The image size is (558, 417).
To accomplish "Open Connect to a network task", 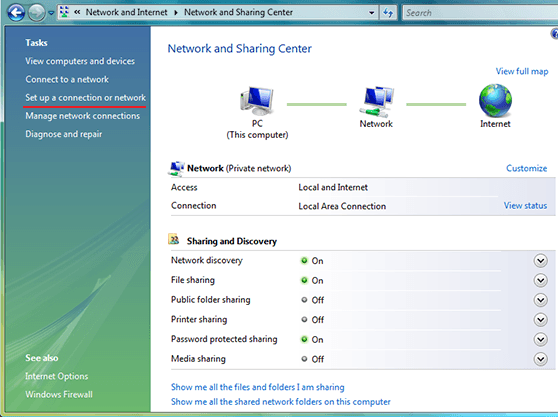I will (x=67, y=79).
